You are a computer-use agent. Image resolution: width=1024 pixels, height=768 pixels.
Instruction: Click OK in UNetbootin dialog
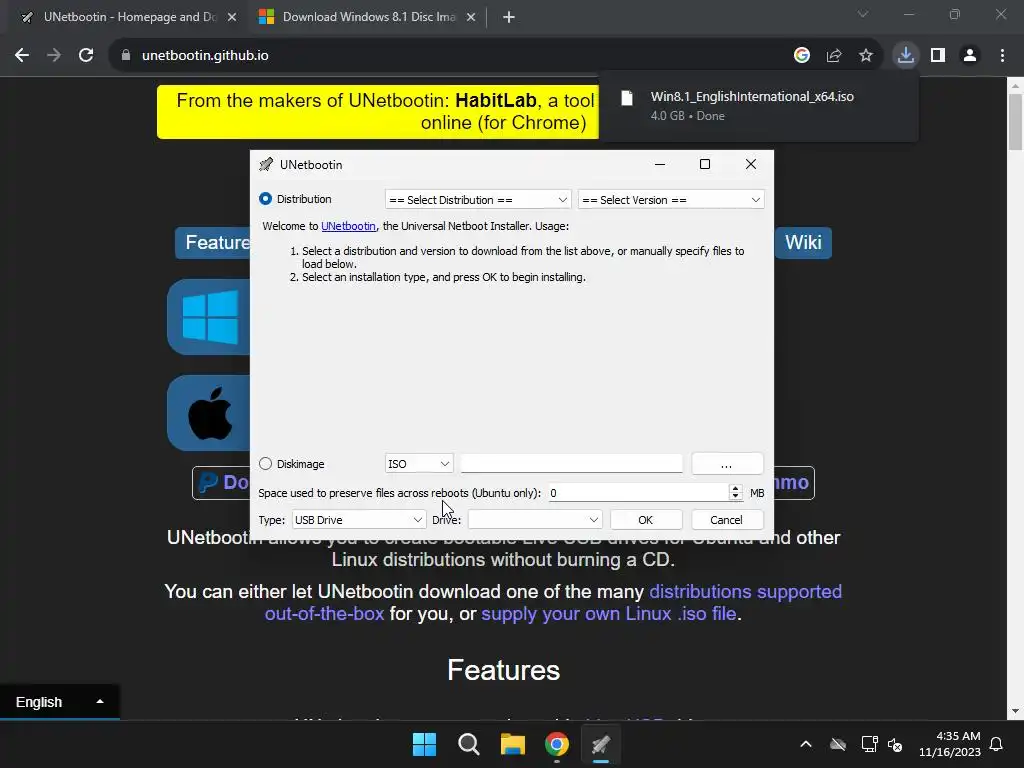[x=646, y=520]
